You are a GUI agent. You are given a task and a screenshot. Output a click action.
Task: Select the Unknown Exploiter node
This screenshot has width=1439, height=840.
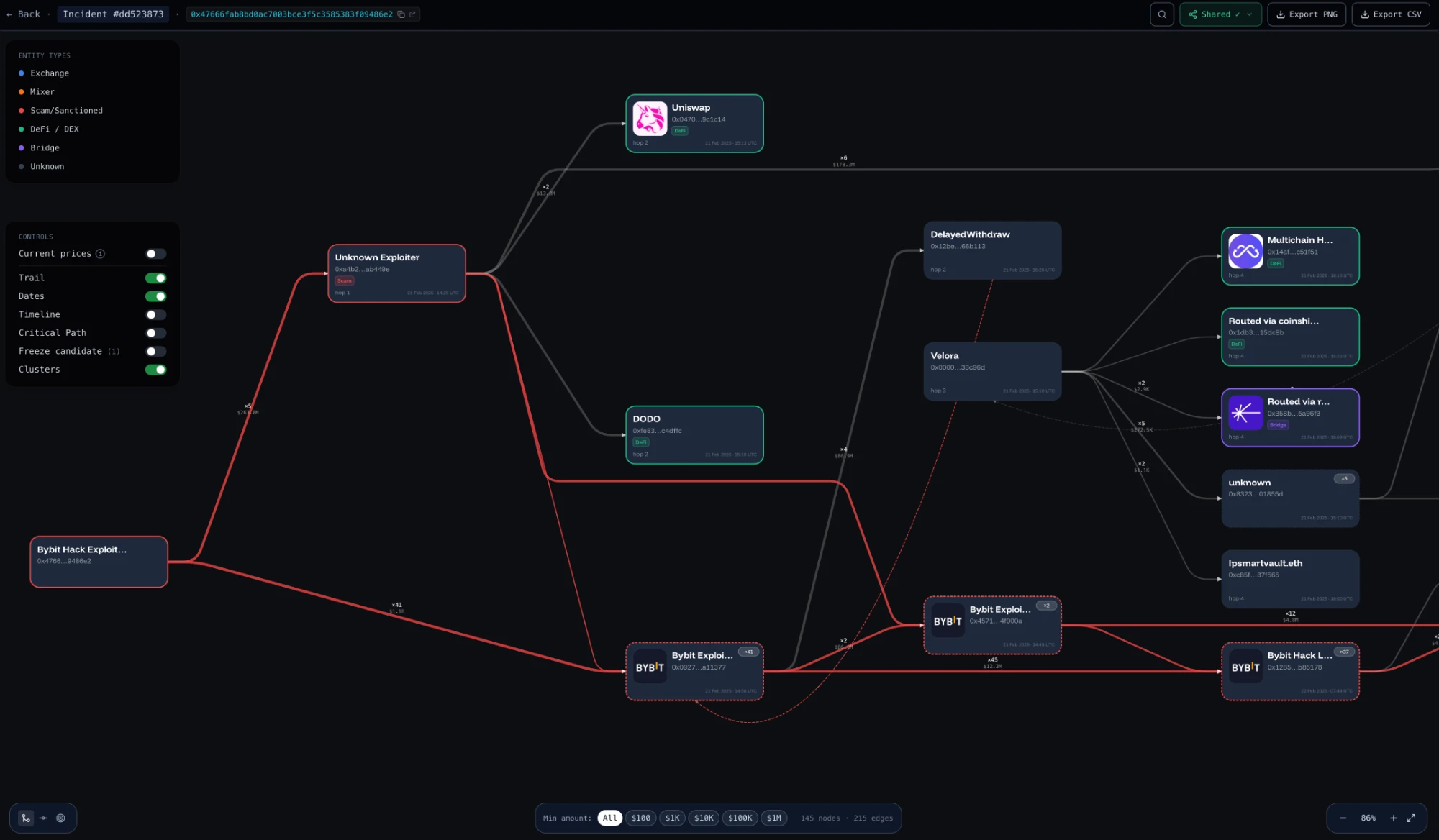pyautogui.click(x=396, y=273)
